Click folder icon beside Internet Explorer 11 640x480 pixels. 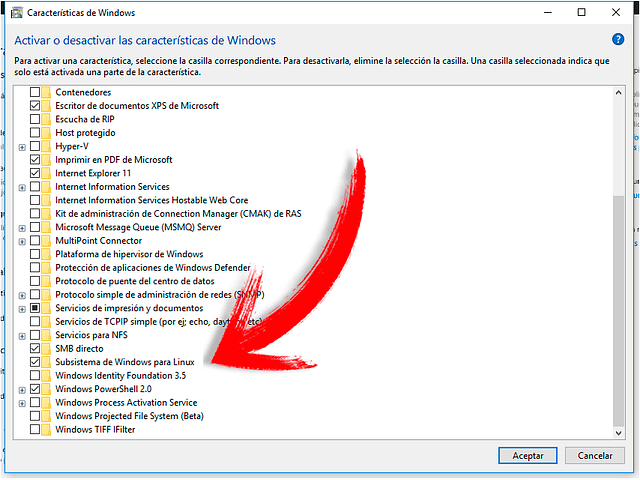click(x=46, y=173)
